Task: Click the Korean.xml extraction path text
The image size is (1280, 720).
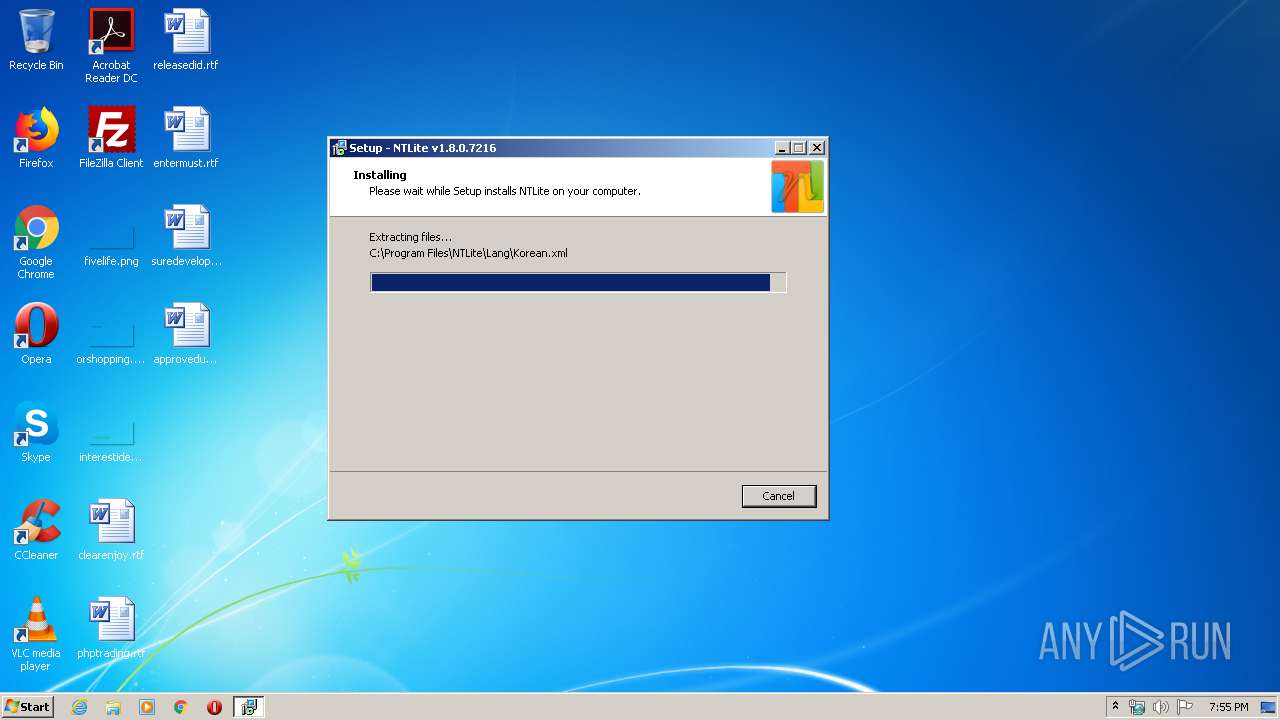Action: coord(468,253)
